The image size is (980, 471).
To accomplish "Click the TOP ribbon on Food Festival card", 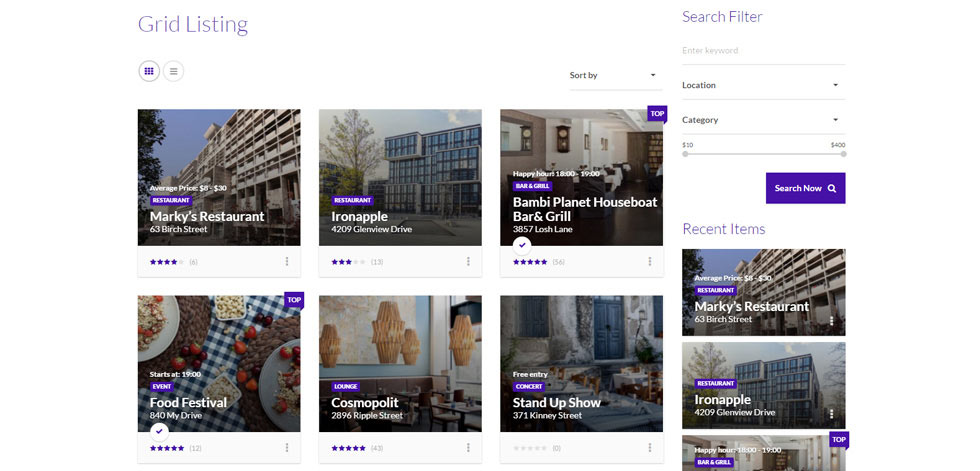I will 294,300.
